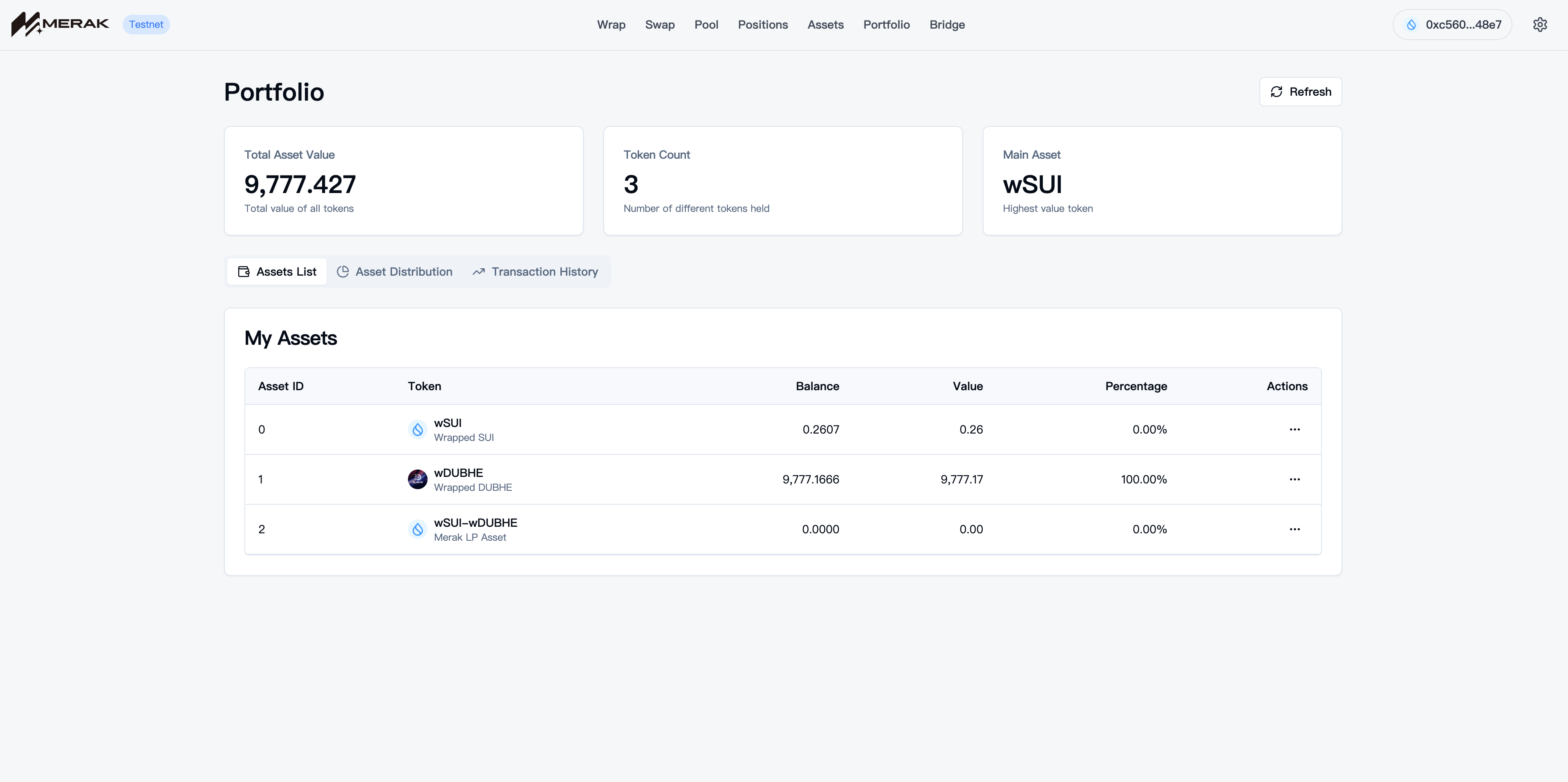
Task: Click balance value 0.2607
Action: click(820, 429)
